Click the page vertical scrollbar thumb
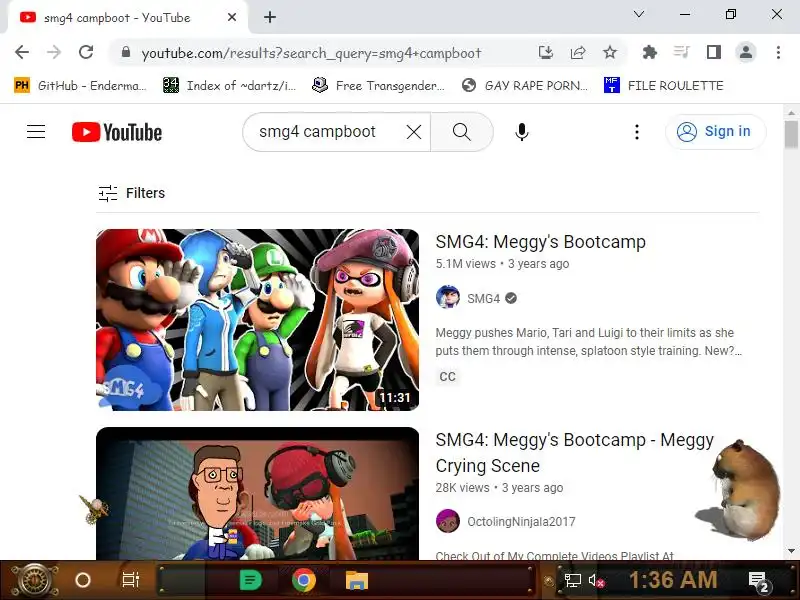Viewport: 800px width, 600px height. click(791, 135)
